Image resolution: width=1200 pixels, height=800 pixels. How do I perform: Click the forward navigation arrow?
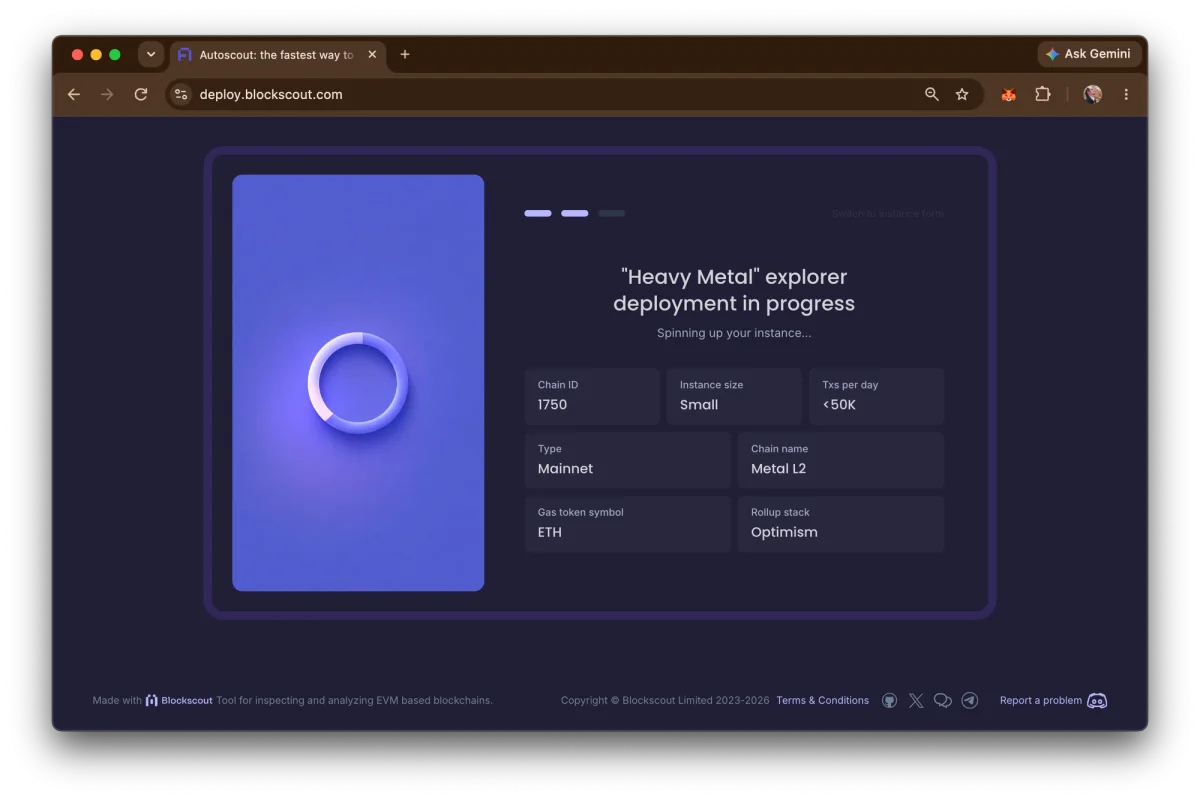(x=107, y=94)
